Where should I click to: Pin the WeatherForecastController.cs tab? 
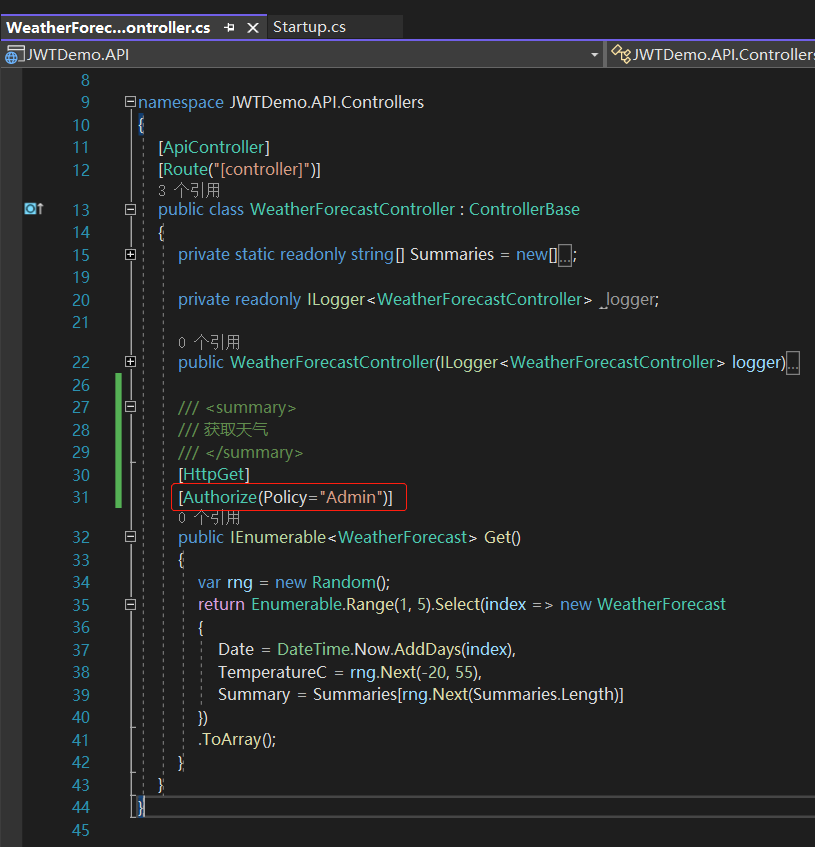(230, 28)
